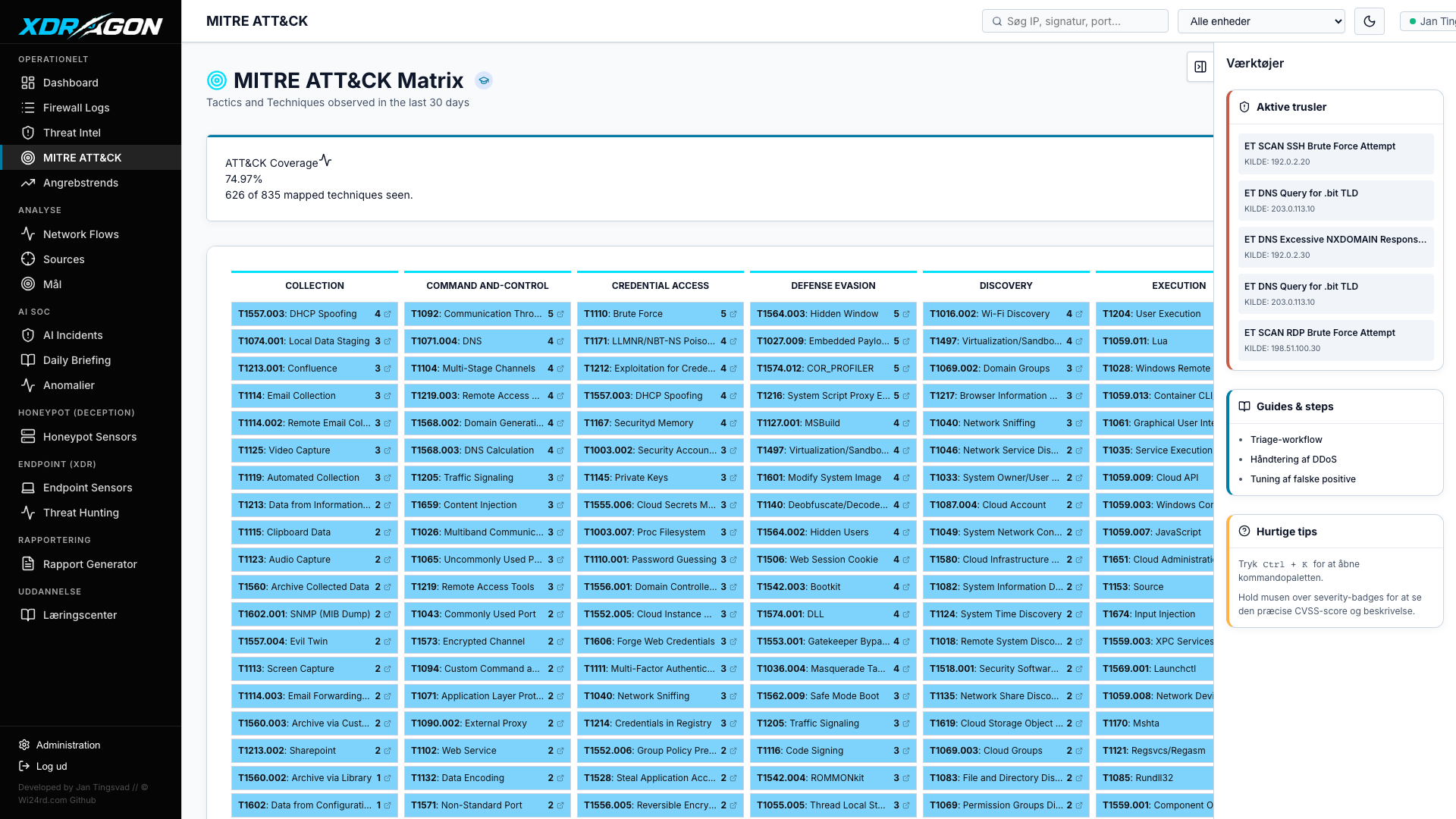Open the Dashboard page
The image size is (1456, 819).
click(90, 83)
